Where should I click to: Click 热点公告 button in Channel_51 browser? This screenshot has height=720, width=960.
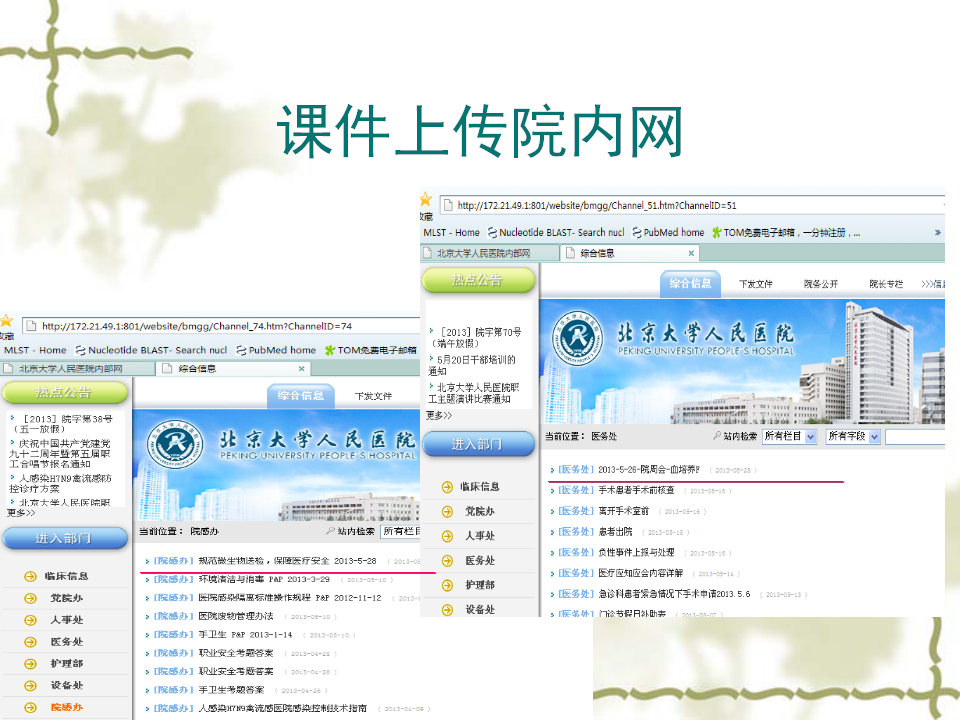pos(478,280)
